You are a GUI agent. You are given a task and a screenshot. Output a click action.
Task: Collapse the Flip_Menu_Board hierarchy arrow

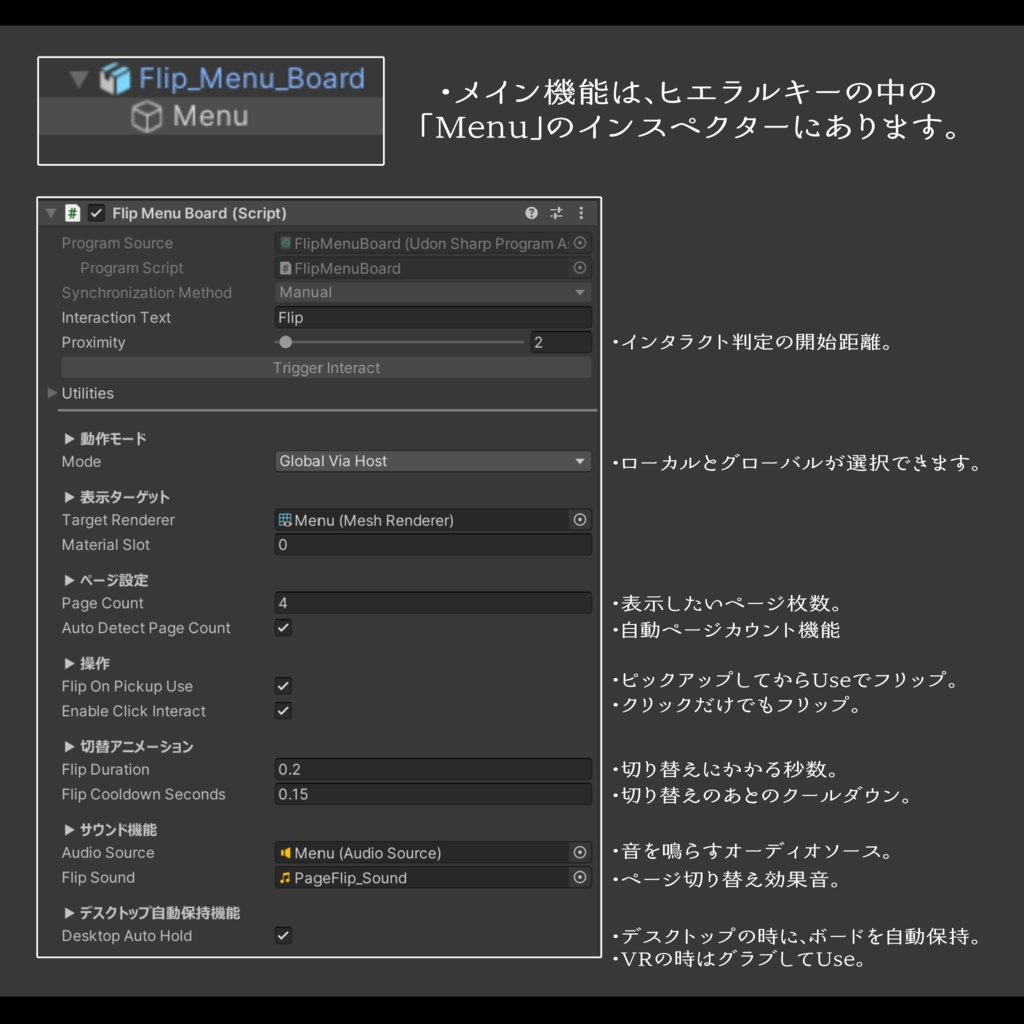77,78
